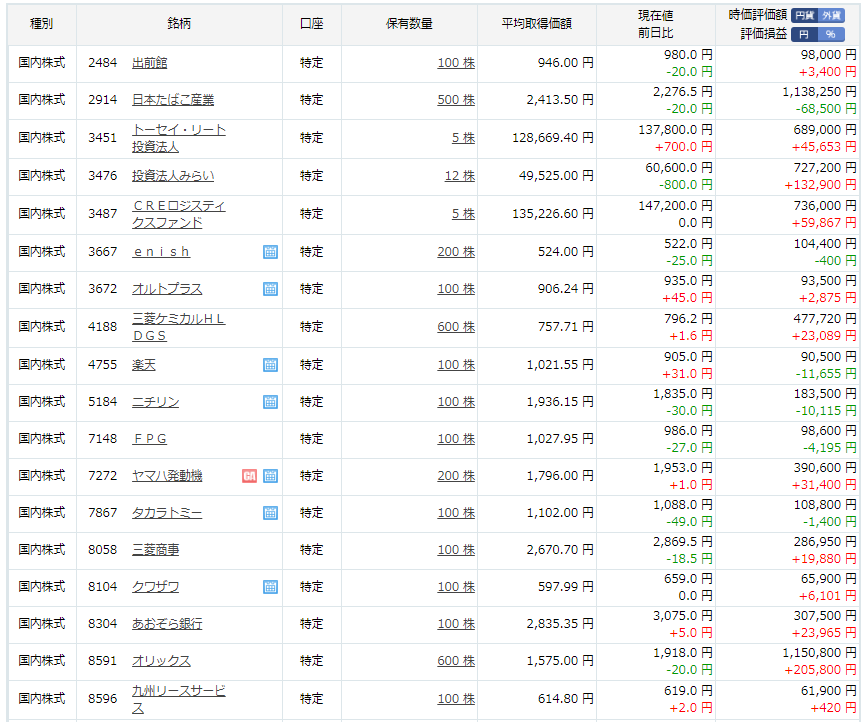The height and width of the screenshot is (722, 863).
Task: Click 100株 quantity for 三菱商事
Action: pos(456,549)
